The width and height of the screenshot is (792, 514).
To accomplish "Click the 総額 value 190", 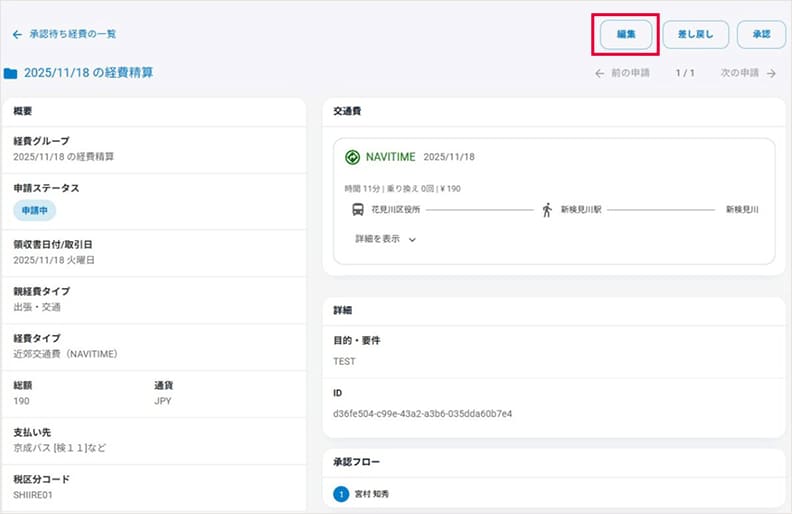I will pyautogui.click(x=21, y=401).
